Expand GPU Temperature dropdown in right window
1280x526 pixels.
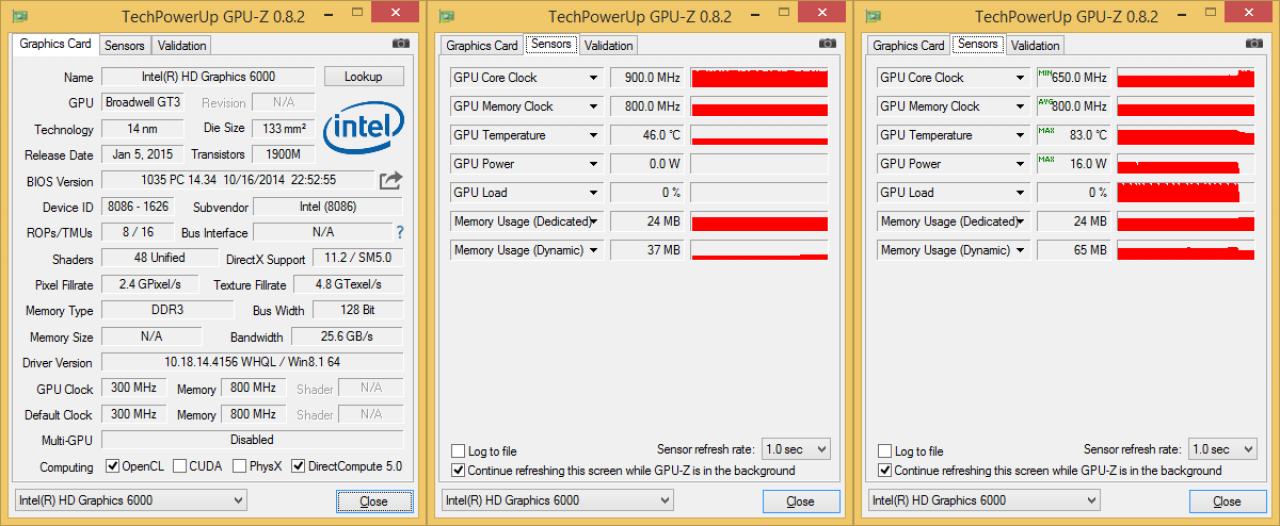[1020, 135]
